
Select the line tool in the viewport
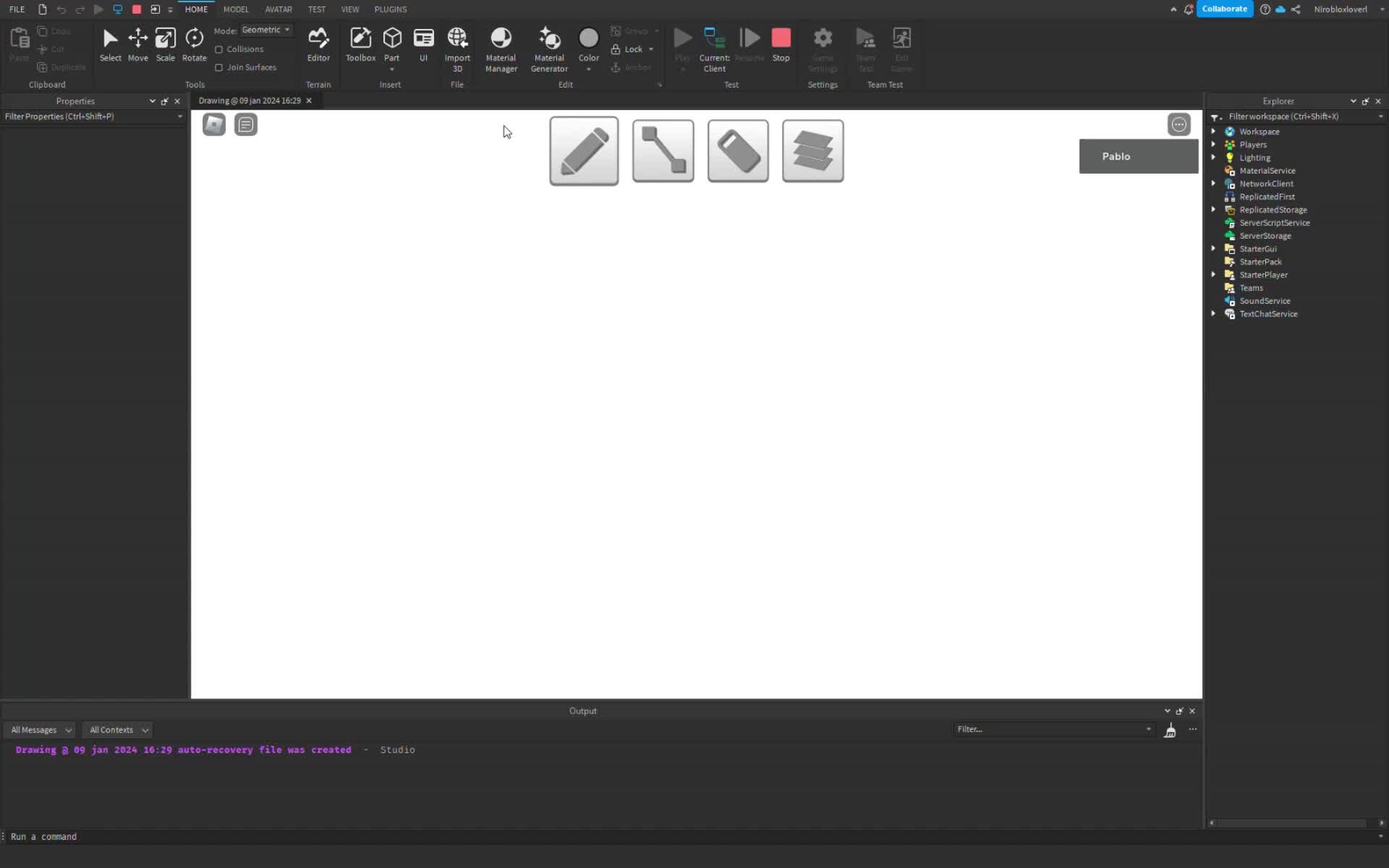pos(662,150)
